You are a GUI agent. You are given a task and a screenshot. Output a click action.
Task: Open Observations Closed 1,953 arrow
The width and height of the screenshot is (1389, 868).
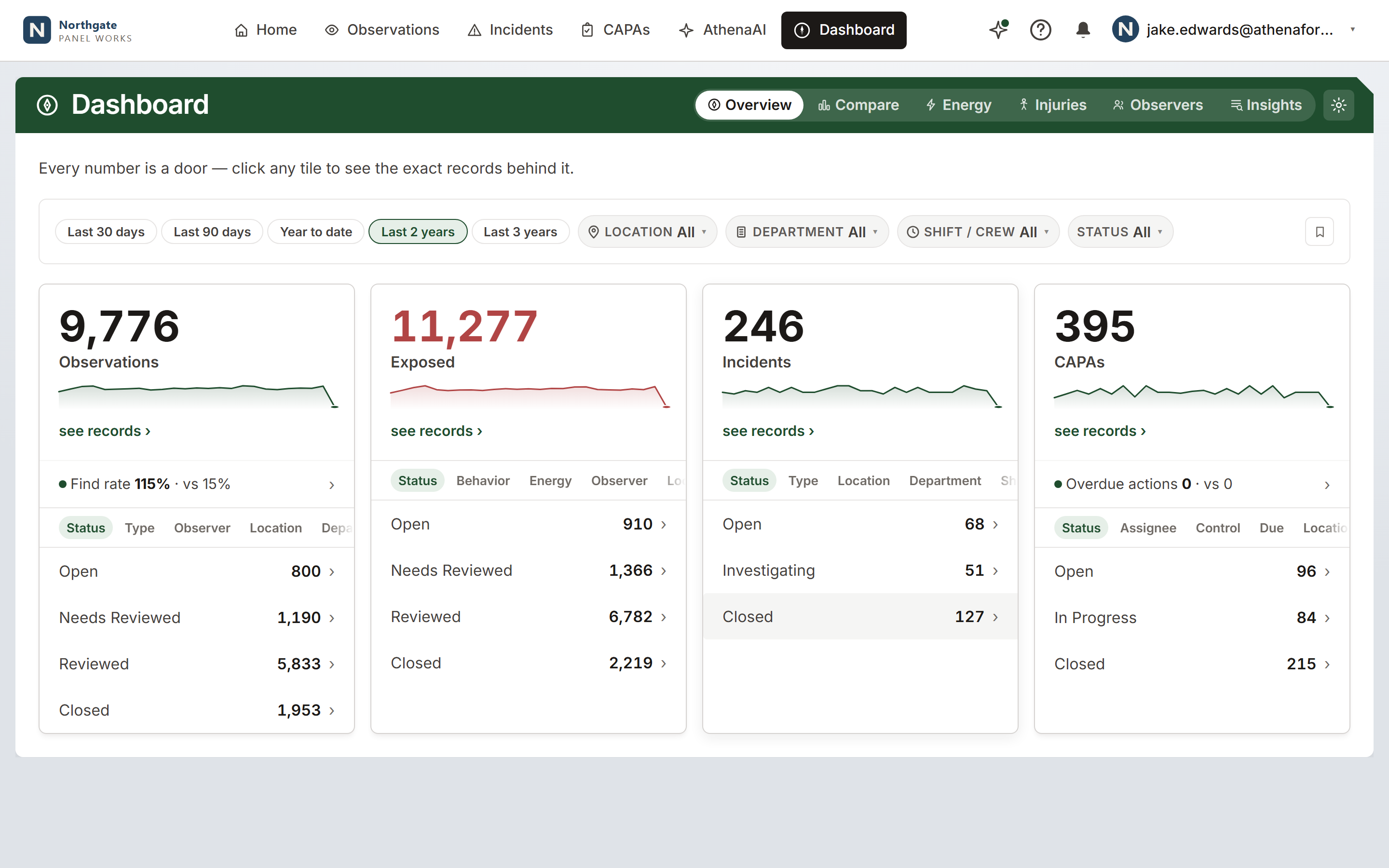pyautogui.click(x=332, y=711)
